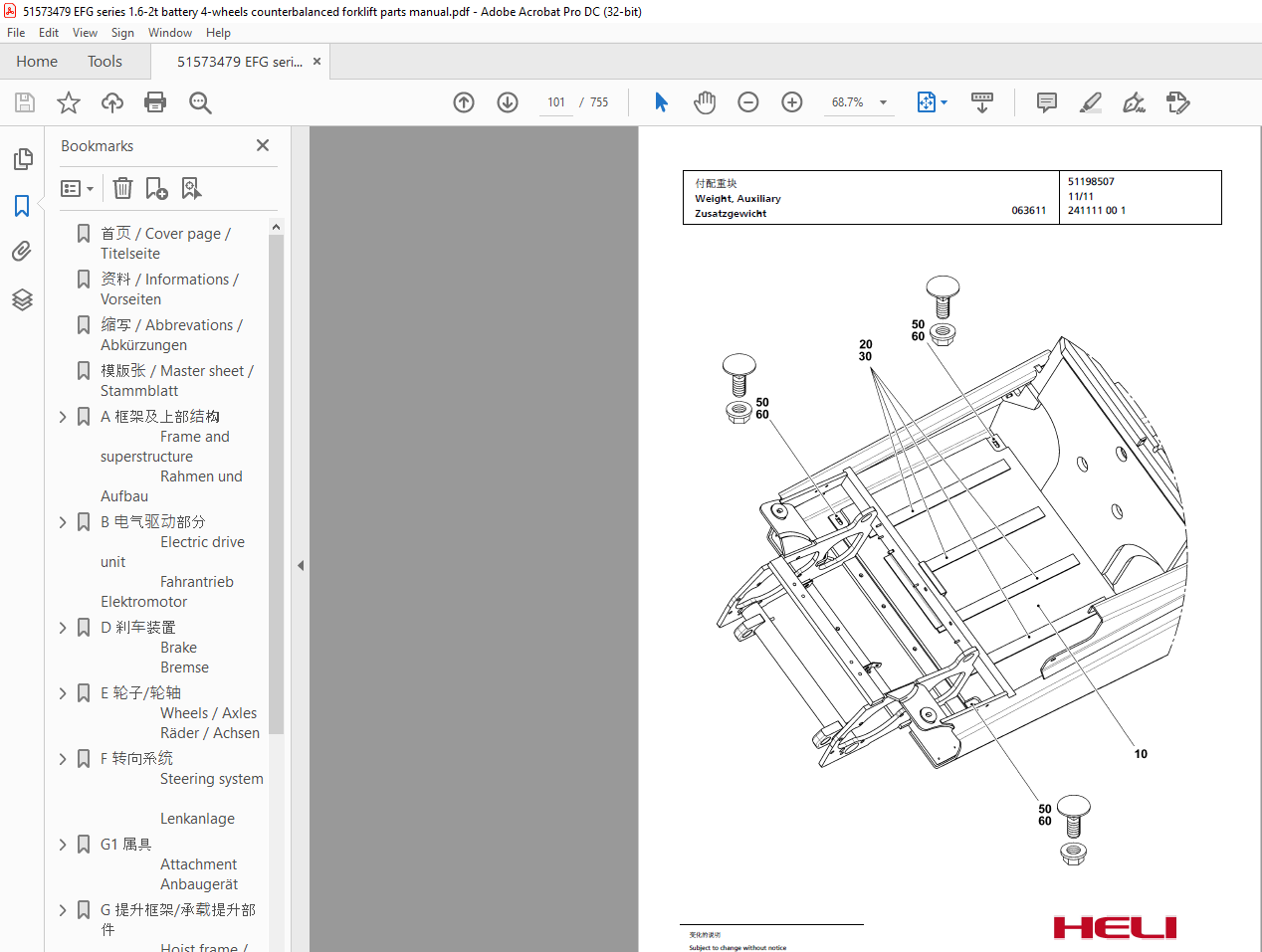Expand F Steering system bookmark
This screenshot has width=1262, height=952.
(63, 759)
